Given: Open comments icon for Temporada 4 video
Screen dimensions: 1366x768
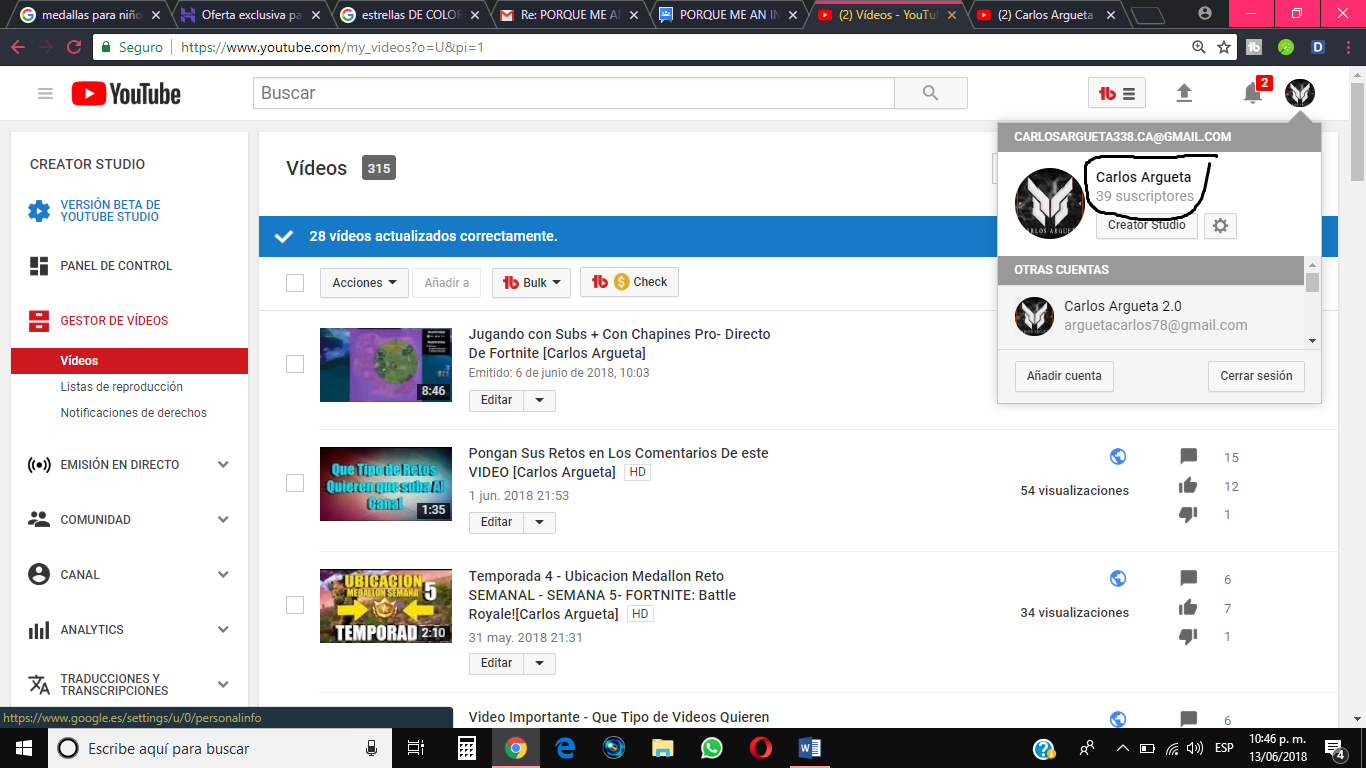Looking at the screenshot, I should click(x=1188, y=579).
